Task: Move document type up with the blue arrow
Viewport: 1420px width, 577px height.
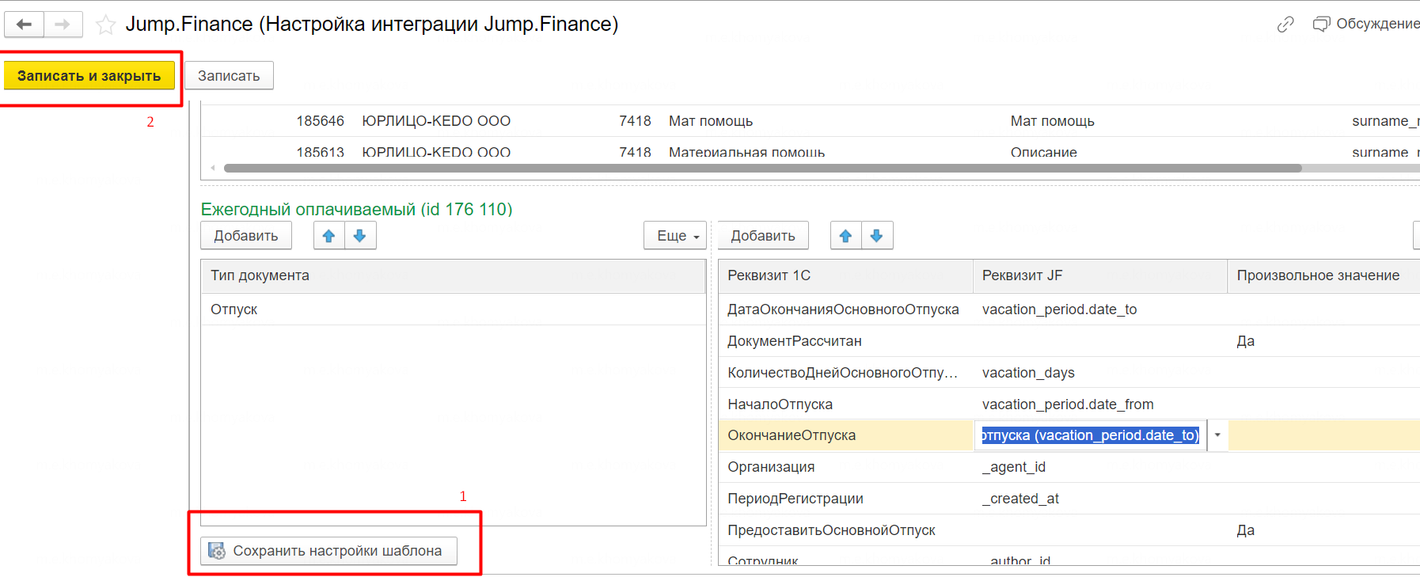Action: (329, 236)
